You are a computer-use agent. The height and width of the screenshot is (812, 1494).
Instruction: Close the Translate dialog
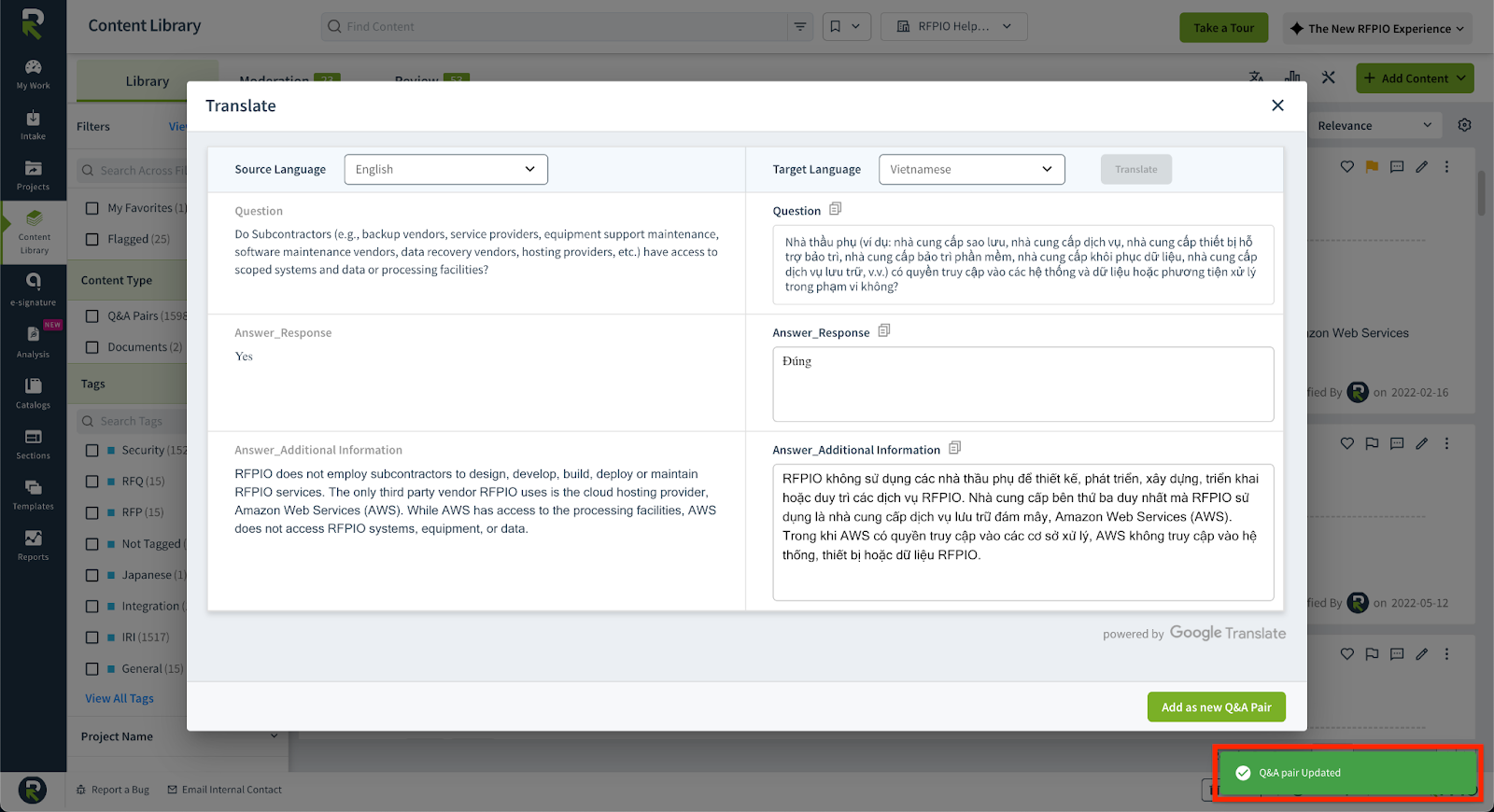[x=1277, y=105]
